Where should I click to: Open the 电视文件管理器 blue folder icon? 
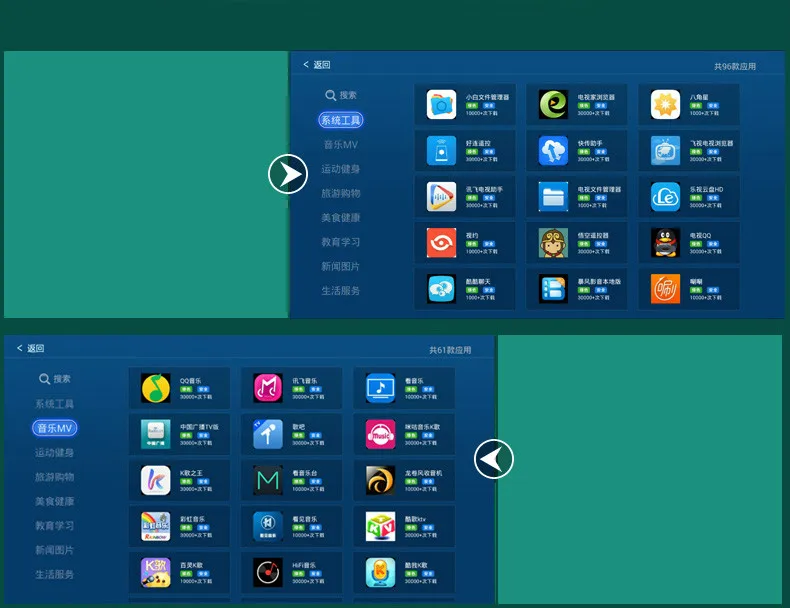553,197
